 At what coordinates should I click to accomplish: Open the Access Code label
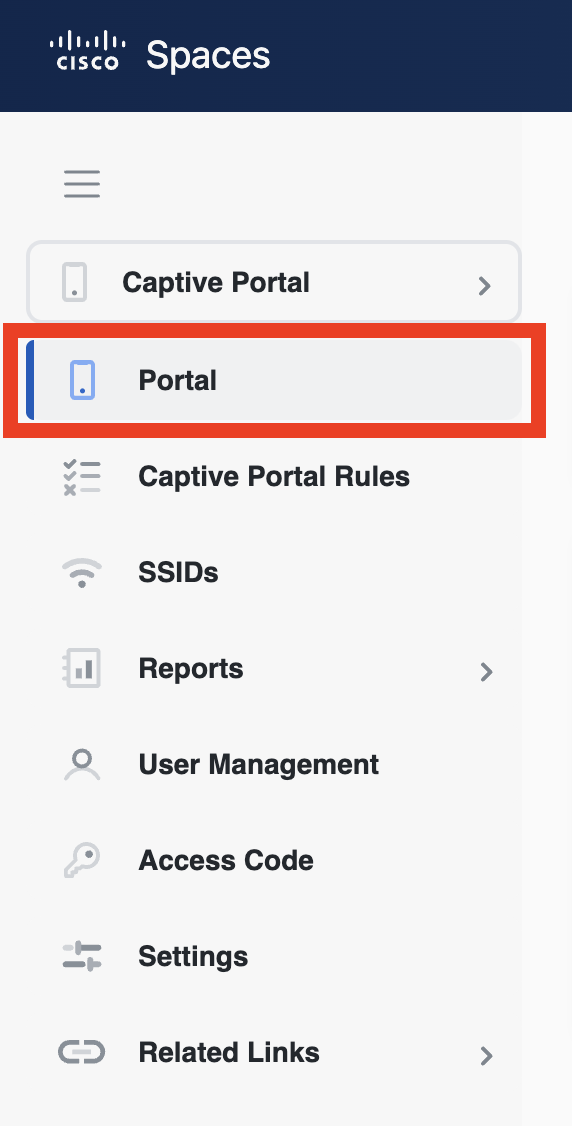tap(226, 860)
